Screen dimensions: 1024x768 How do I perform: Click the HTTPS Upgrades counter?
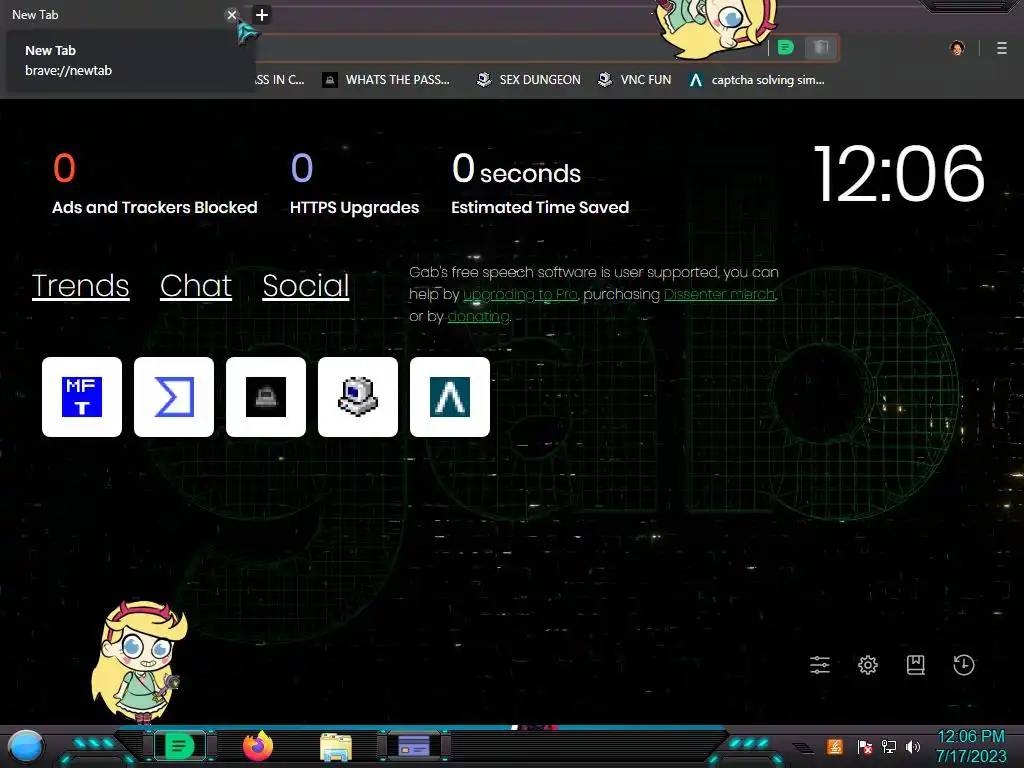354,184
